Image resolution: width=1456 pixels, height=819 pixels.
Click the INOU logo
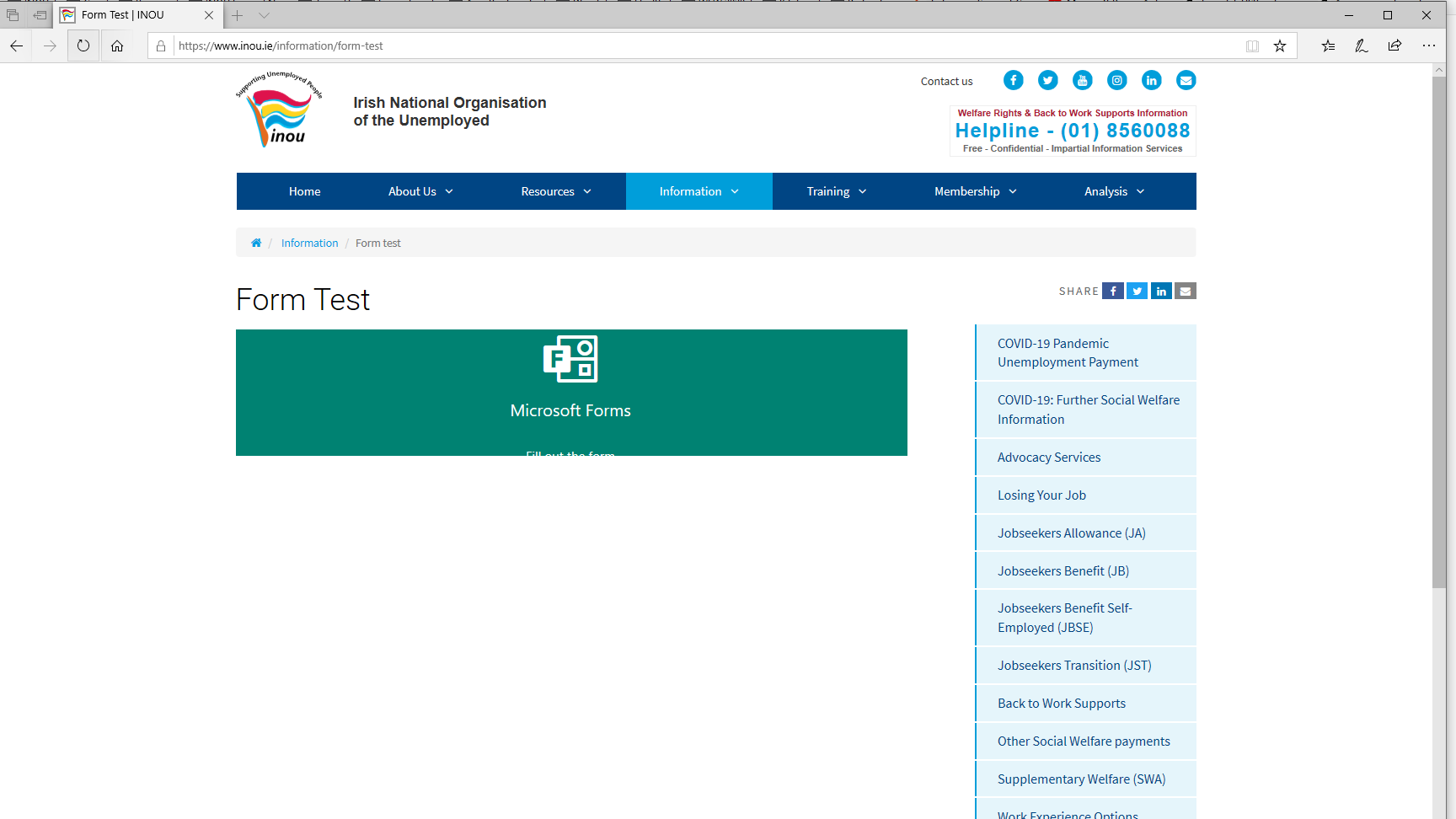(x=279, y=110)
